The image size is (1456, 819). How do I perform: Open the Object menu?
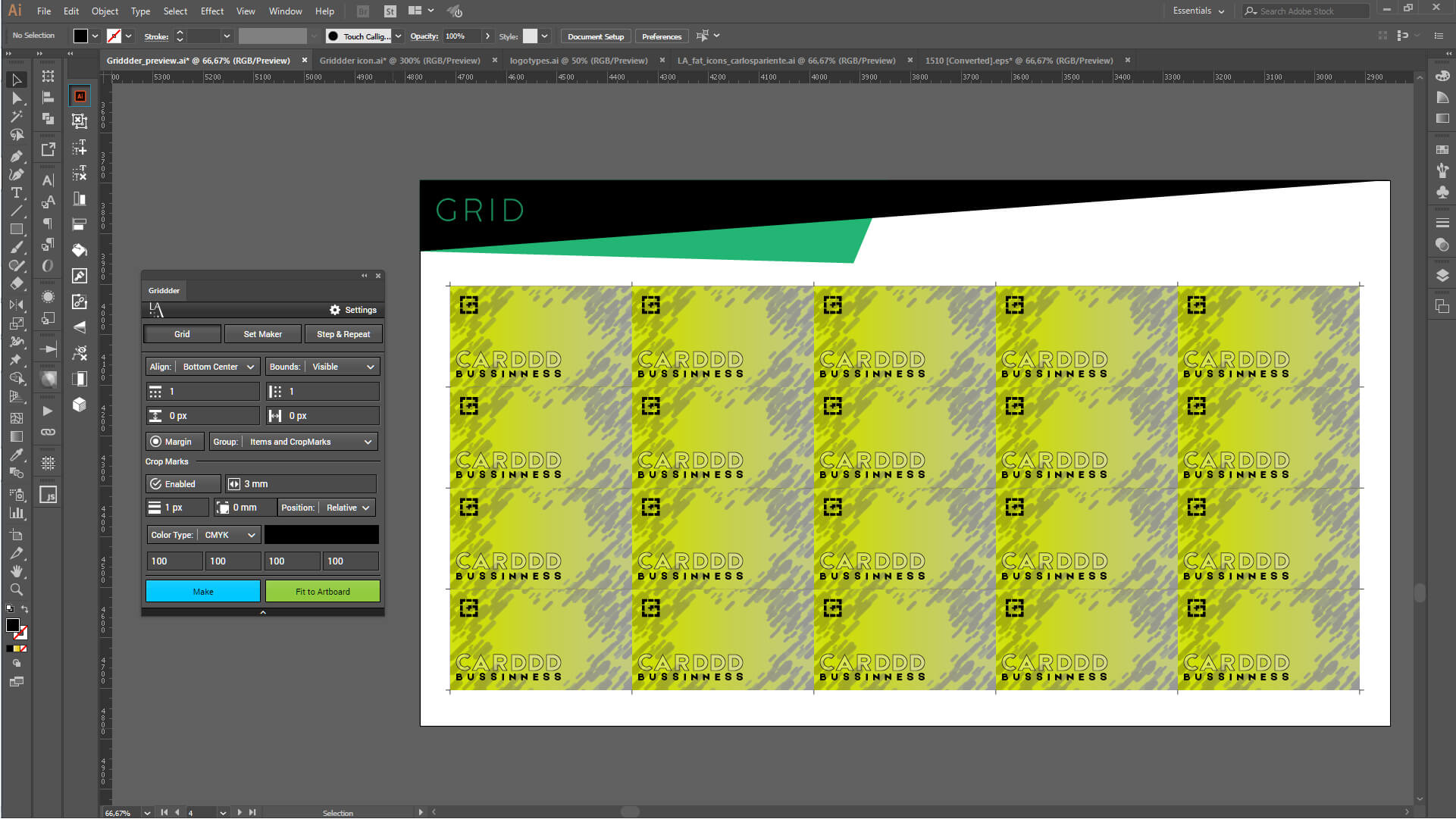click(x=105, y=11)
